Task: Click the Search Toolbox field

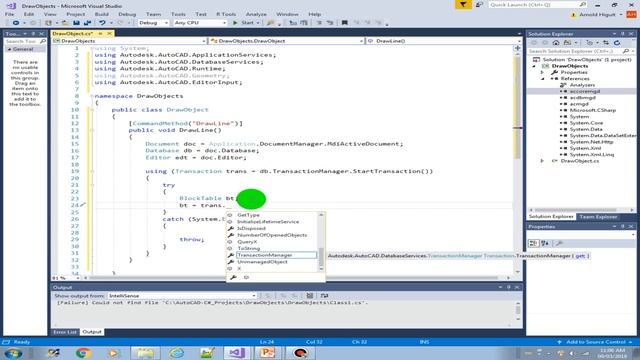Action: 24,41
